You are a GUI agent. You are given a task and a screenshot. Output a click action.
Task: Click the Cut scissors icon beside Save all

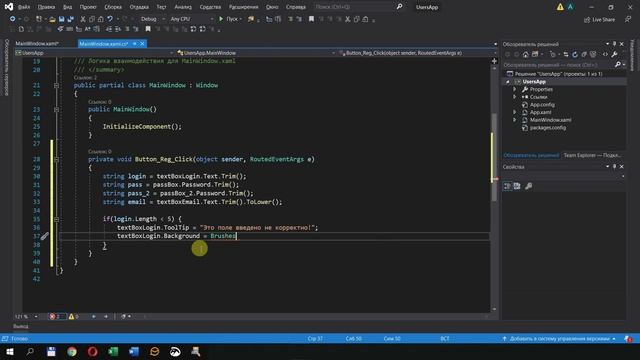[x=83, y=19]
